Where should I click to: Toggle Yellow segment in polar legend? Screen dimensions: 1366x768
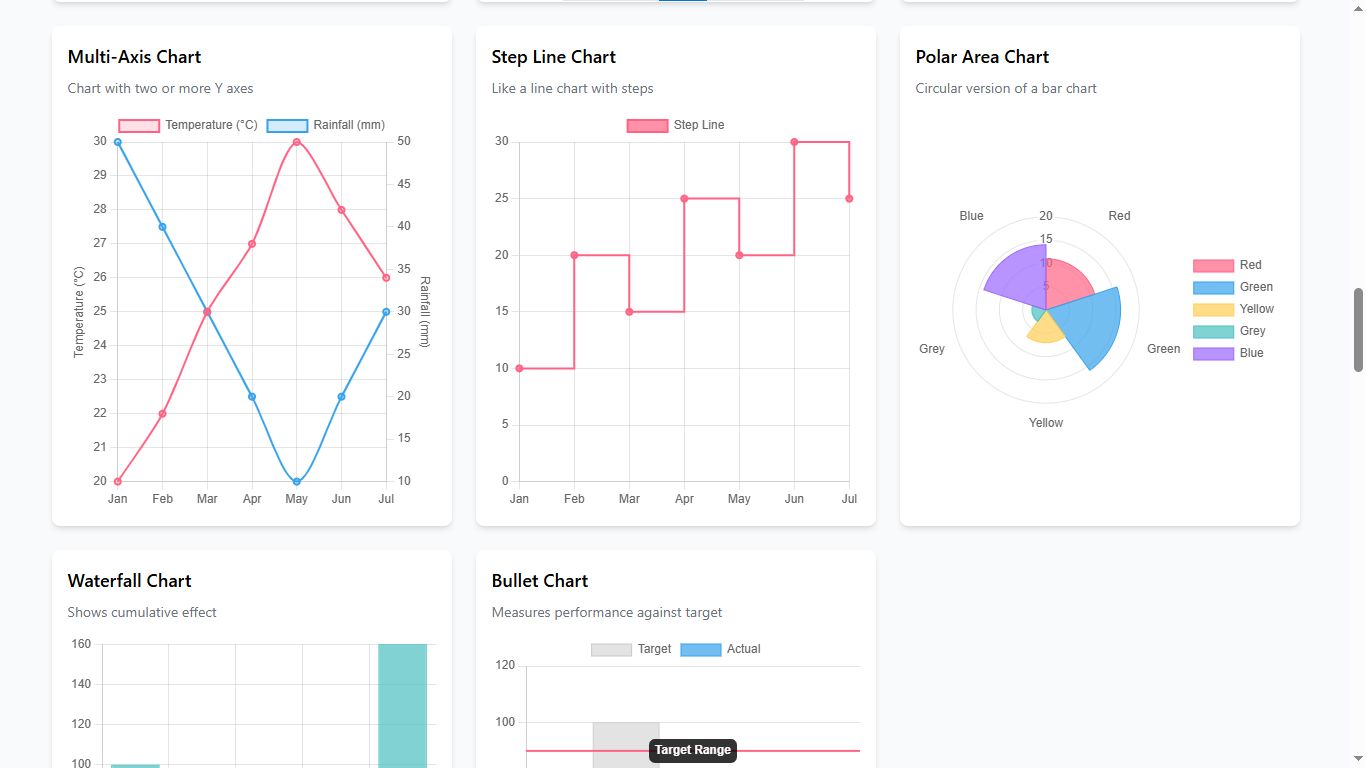(1213, 309)
